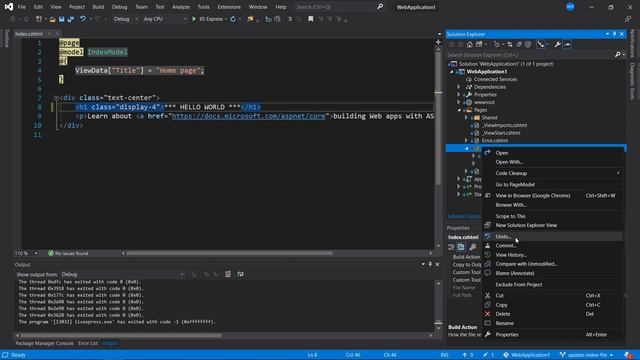This screenshot has width=640, height=360.
Task: Switch to the Package Manager Console tab
Action: (44, 343)
